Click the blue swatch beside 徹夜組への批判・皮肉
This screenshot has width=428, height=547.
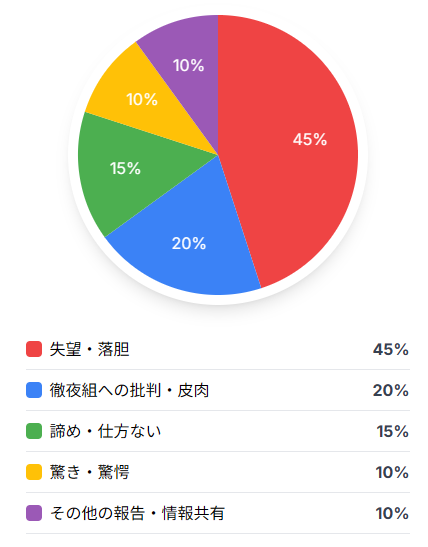tap(34, 390)
